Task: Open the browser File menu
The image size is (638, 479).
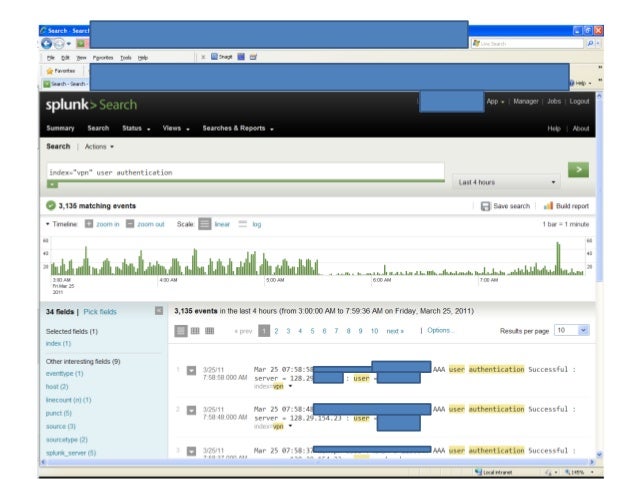Action: click(50, 58)
